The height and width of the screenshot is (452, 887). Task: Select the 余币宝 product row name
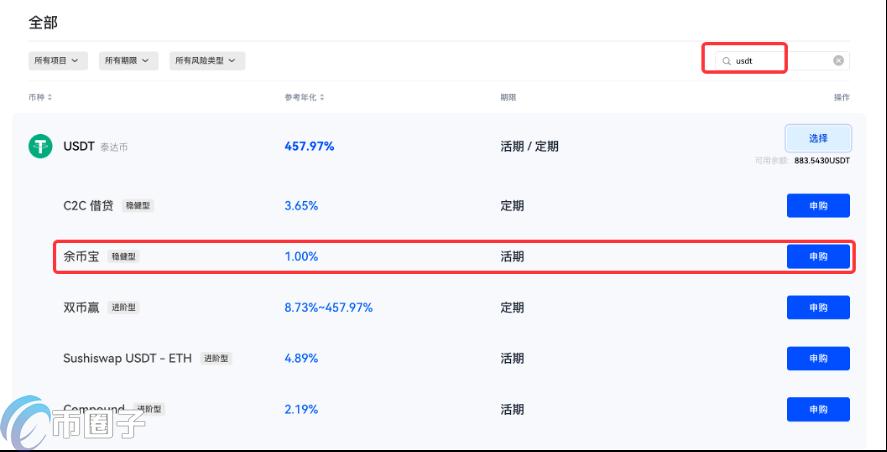click(x=81, y=257)
